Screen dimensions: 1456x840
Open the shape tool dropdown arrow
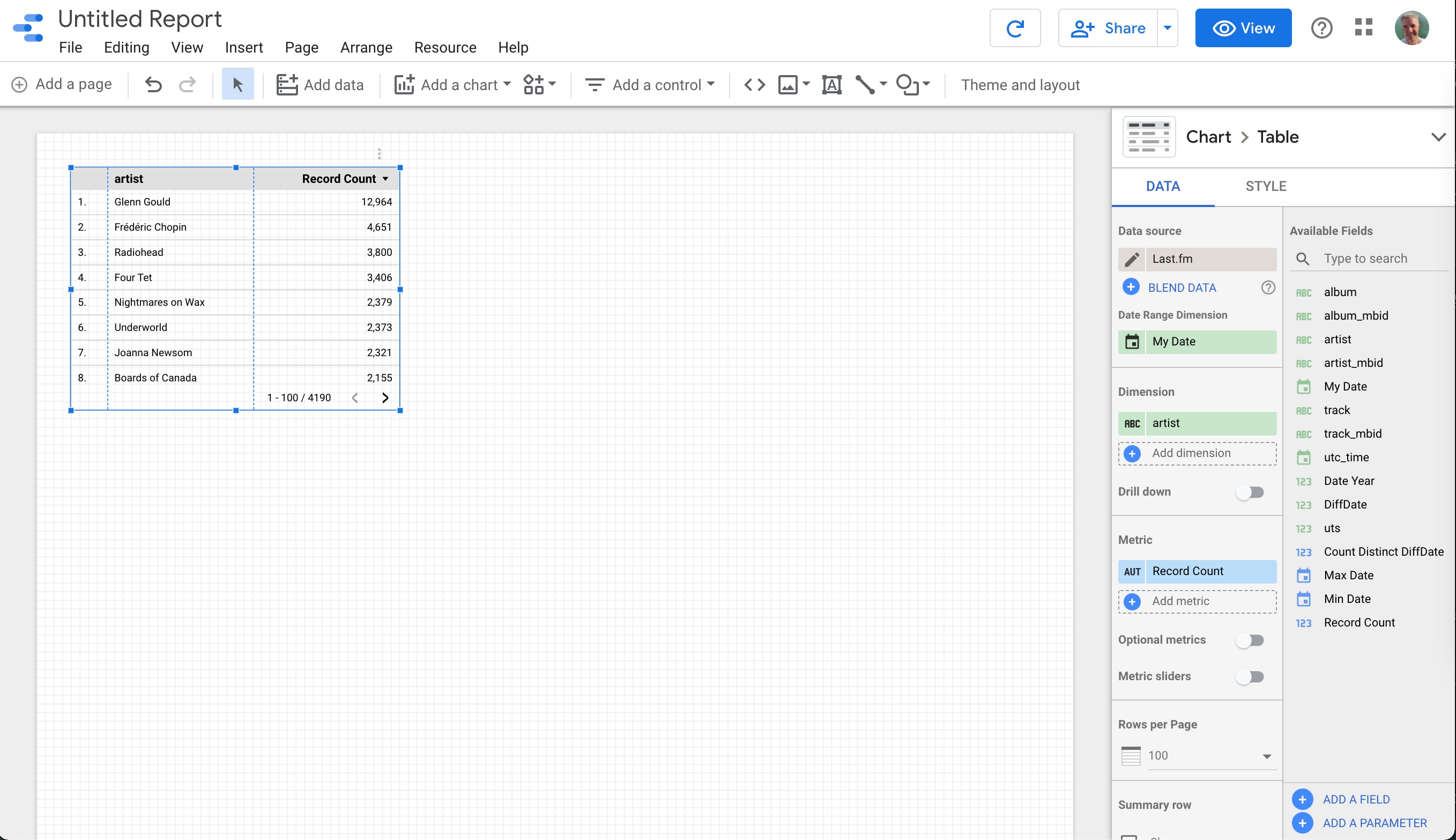[926, 84]
